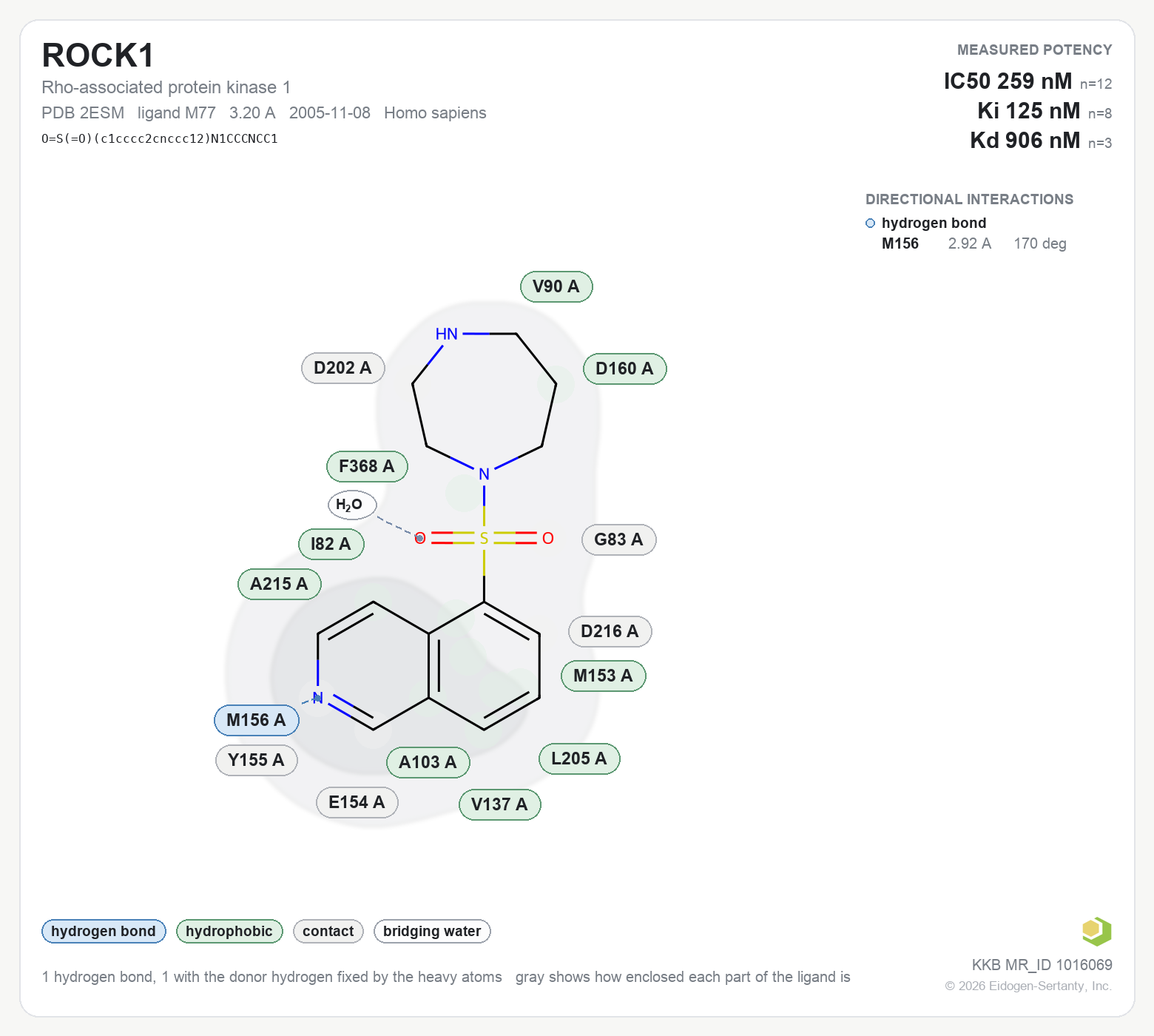The height and width of the screenshot is (1036, 1154).
Task: Click the E154 A contact residue
Action: point(357,802)
